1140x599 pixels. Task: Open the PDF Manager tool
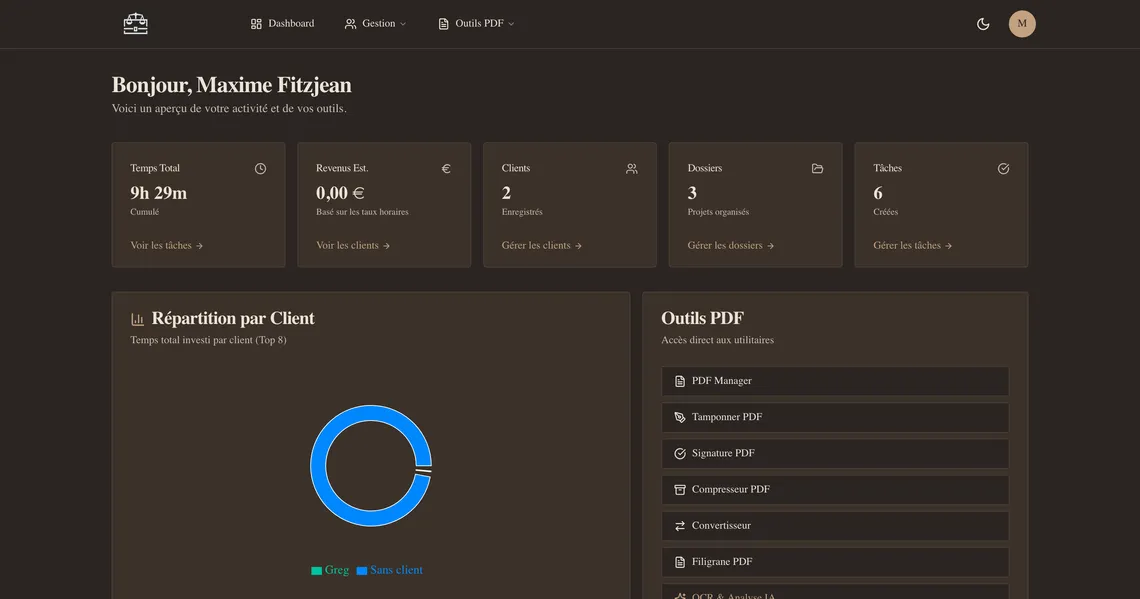pos(722,380)
